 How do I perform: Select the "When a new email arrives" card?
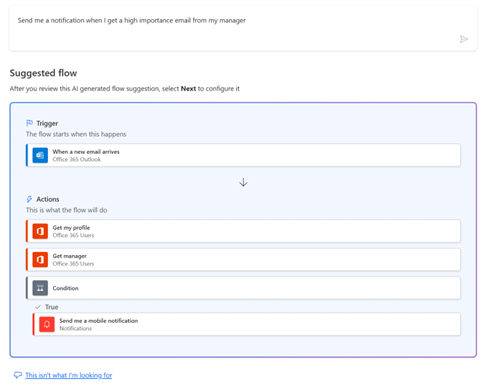coord(243,155)
